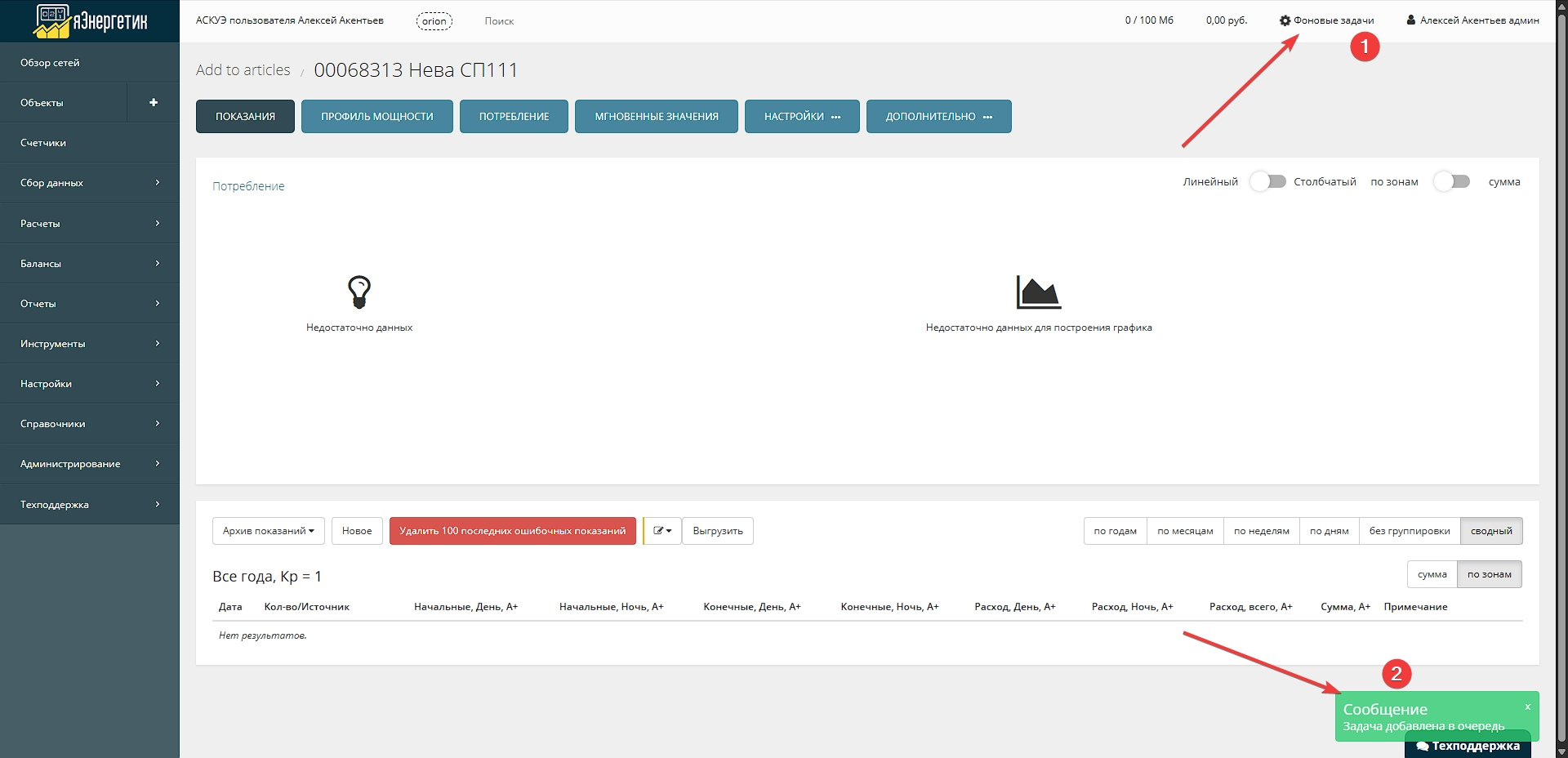Close the Сообщение notification
Image resolution: width=1568 pixels, height=758 pixels.
point(1527,707)
